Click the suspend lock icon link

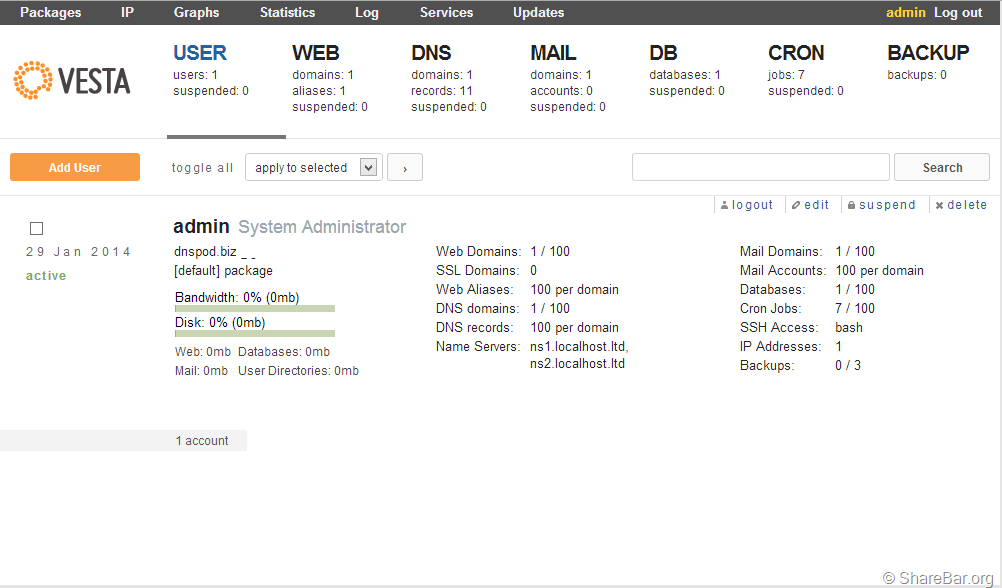click(881, 205)
